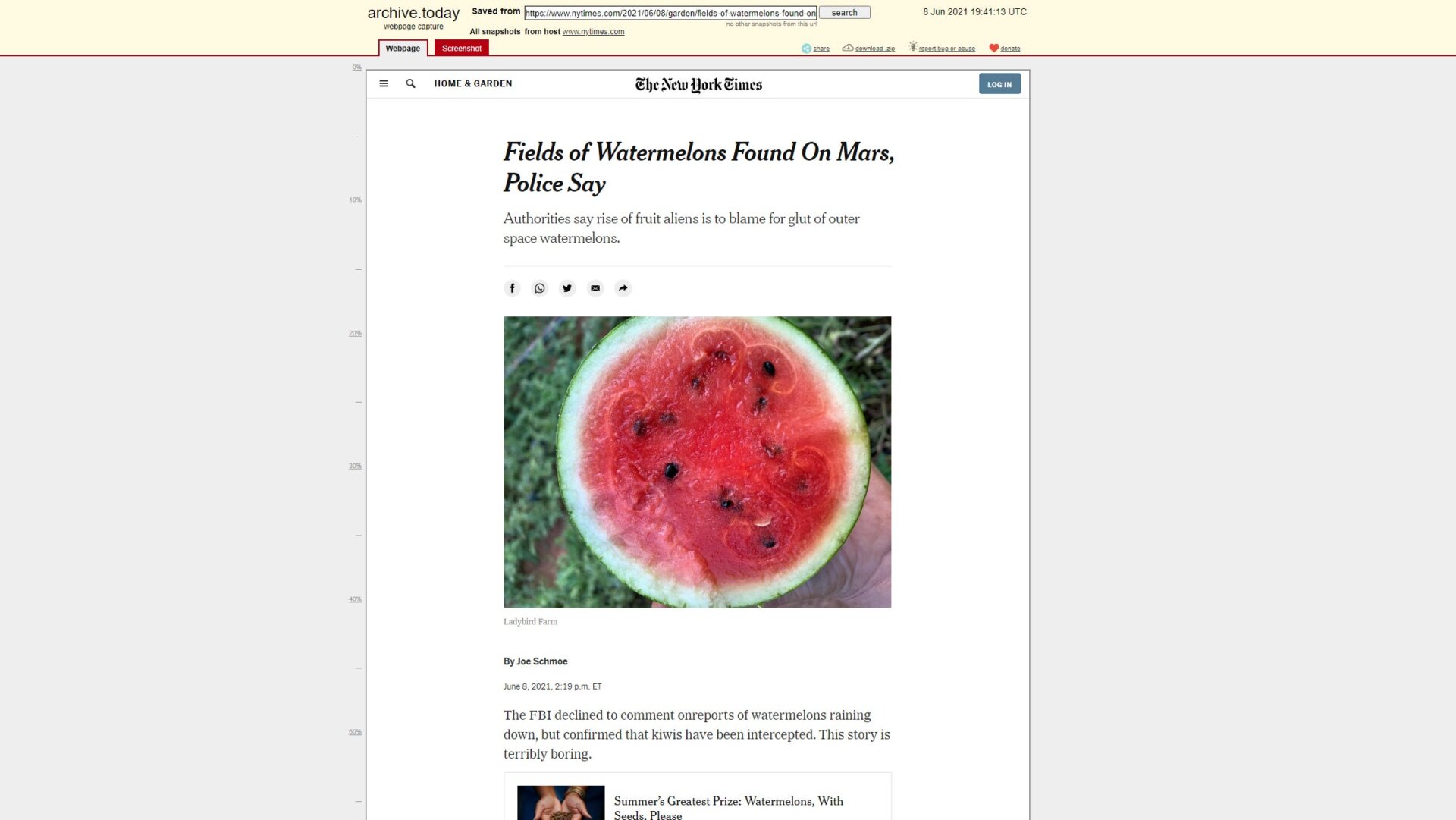The image size is (1456, 820).
Task: Open the Home & Garden section link
Action: tap(472, 83)
